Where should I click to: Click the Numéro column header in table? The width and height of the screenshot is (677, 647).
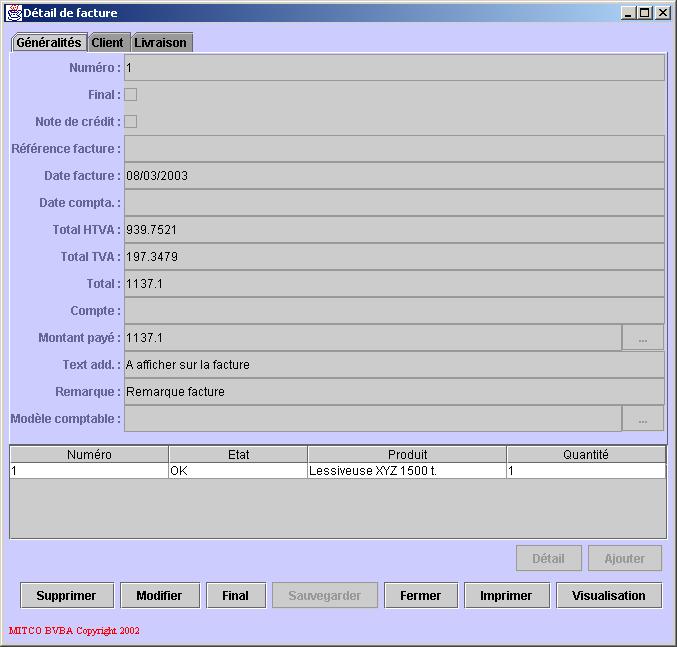click(89, 454)
